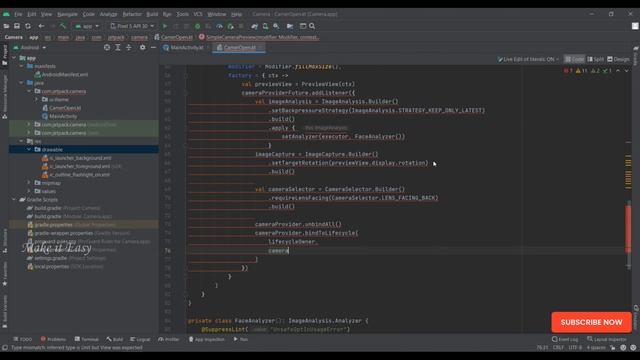
Task: Collapse all nodes in the Project panel
Action: click(129, 47)
